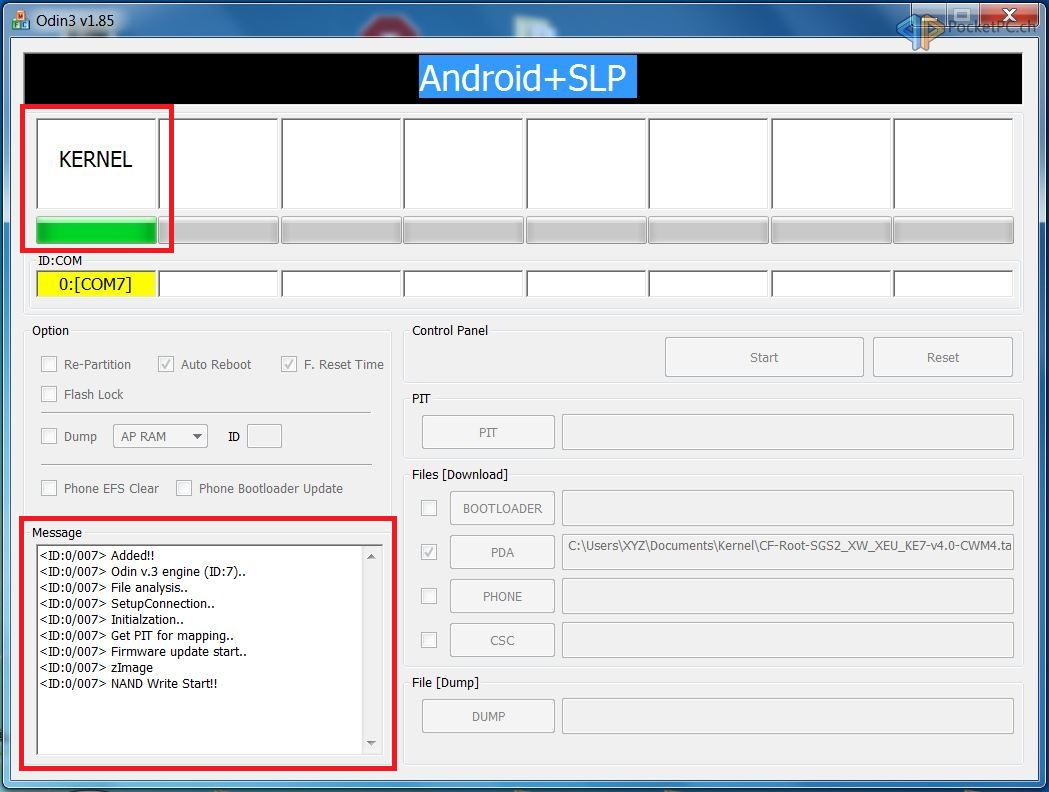Toggle the Auto Reboot checkbox
The image size is (1049, 792).
165,364
